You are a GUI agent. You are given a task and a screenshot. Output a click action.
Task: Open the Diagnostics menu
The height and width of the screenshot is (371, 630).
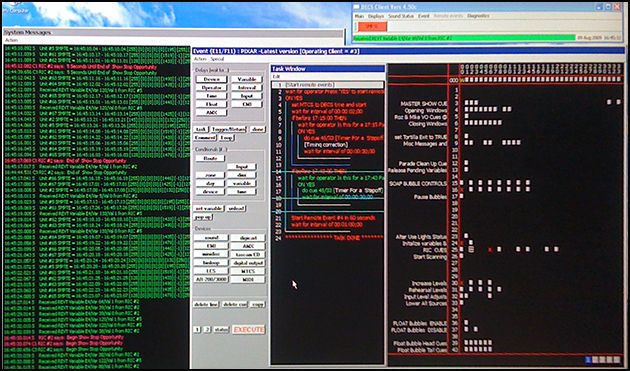[x=478, y=16]
